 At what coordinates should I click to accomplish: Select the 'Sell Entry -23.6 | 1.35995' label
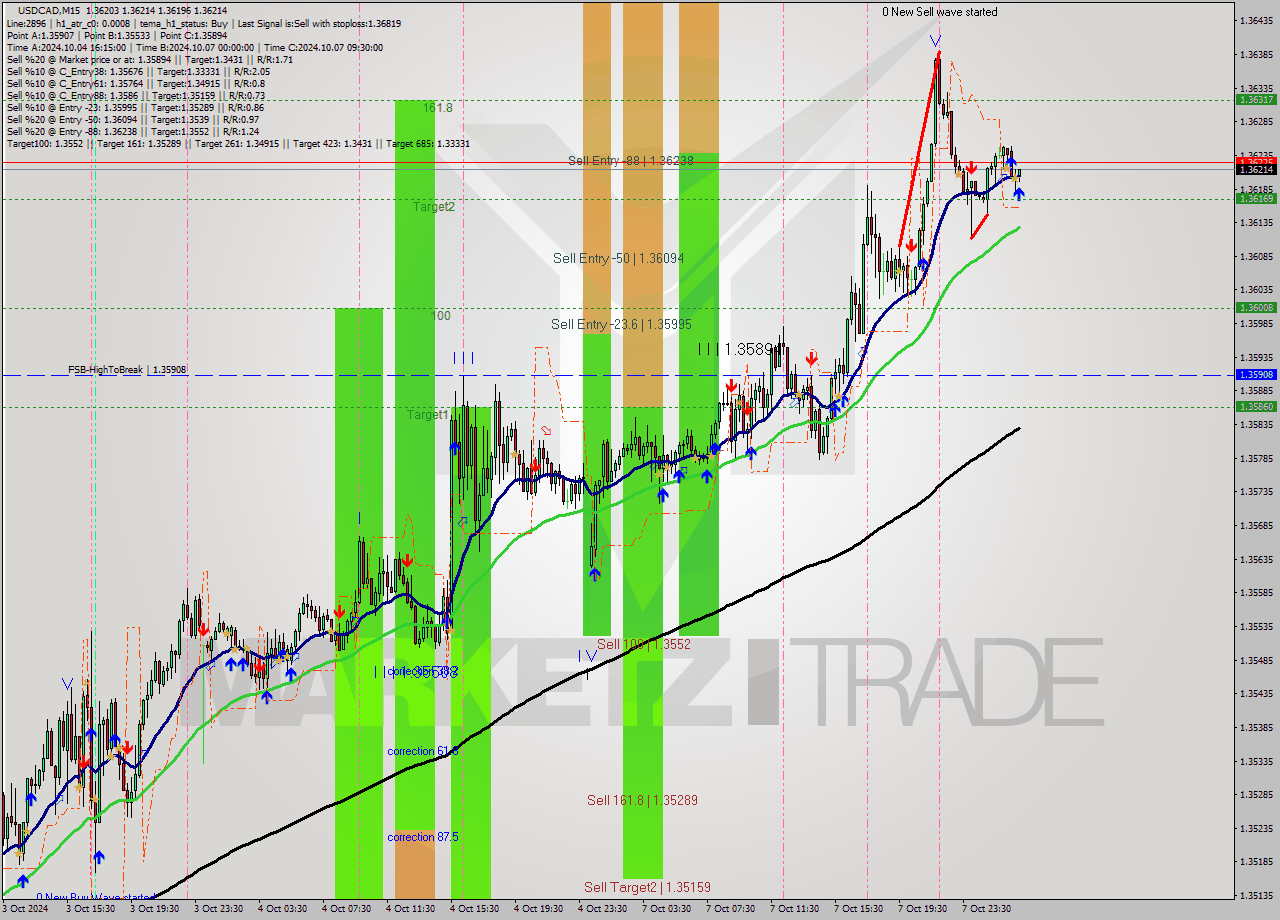click(x=621, y=324)
